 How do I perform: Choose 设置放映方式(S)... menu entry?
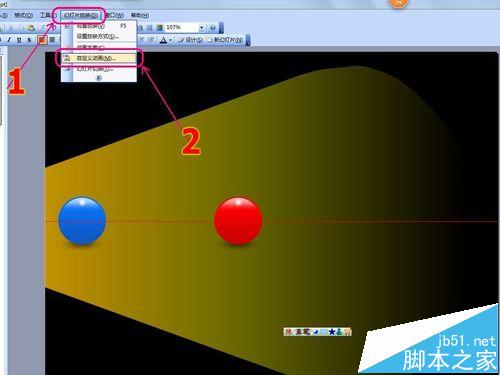[99, 36]
